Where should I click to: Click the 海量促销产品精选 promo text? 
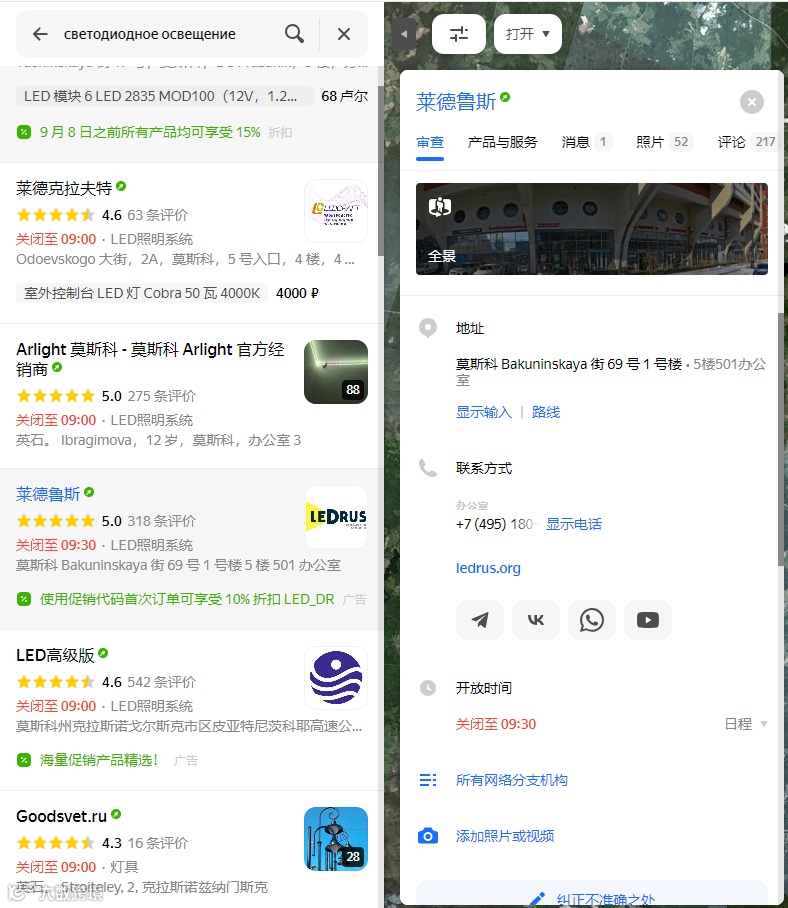[98, 760]
